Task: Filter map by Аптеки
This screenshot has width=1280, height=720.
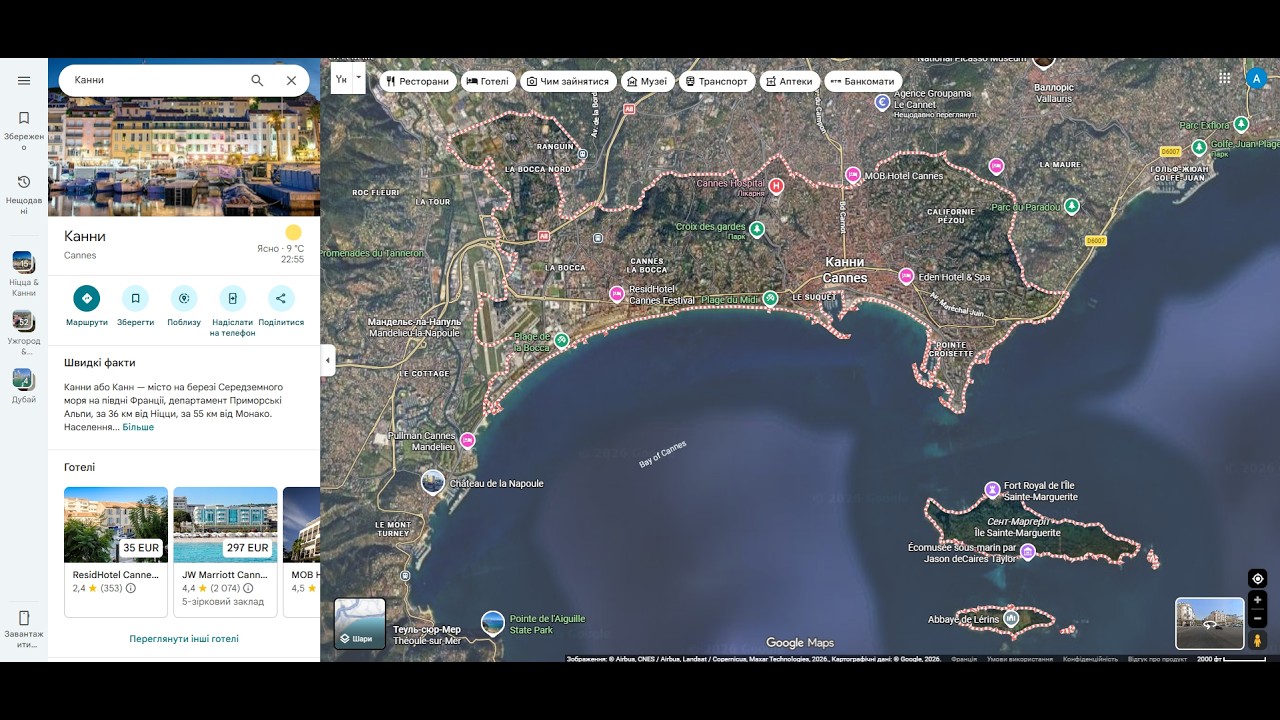Action: click(790, 81)
